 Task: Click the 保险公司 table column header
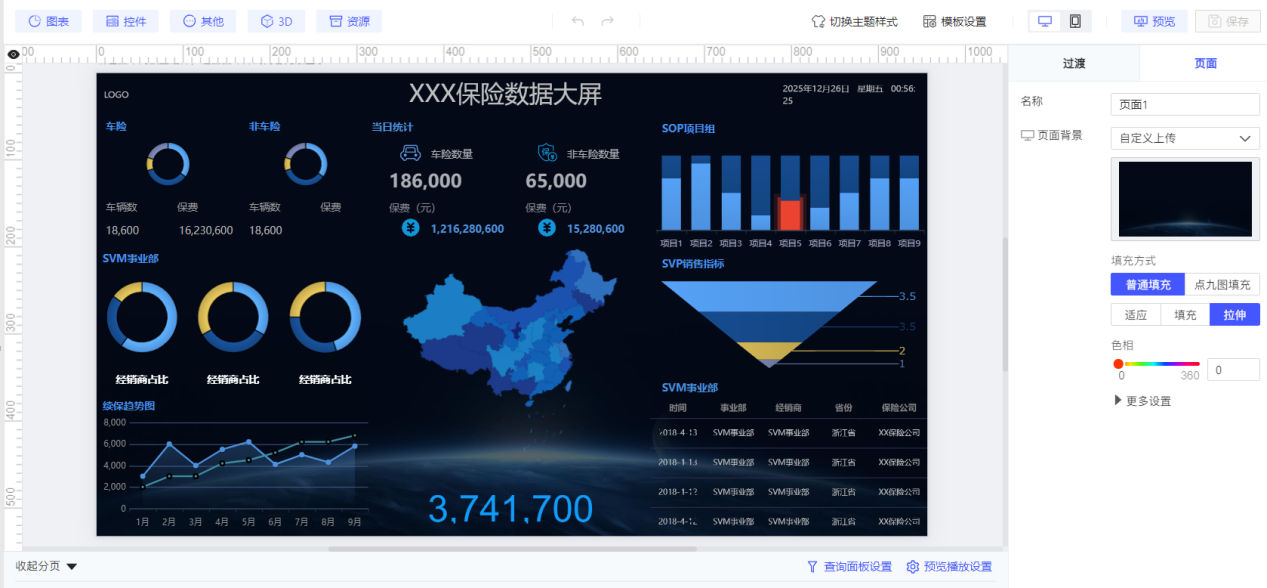pos(898,408)
